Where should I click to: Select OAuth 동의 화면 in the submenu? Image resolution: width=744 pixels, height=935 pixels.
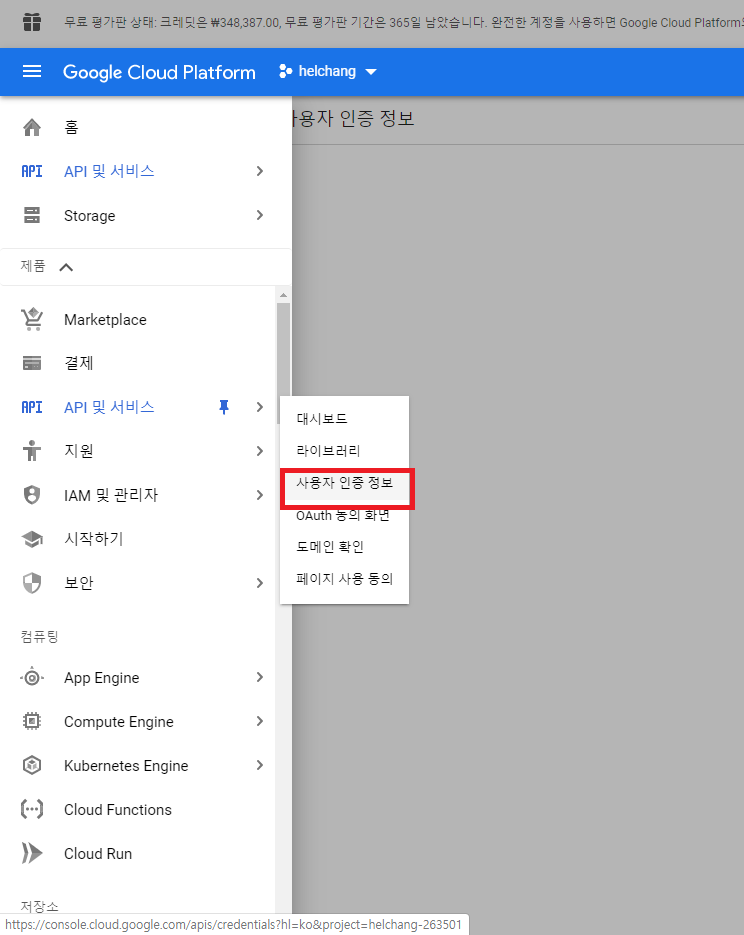pos(343,515)
